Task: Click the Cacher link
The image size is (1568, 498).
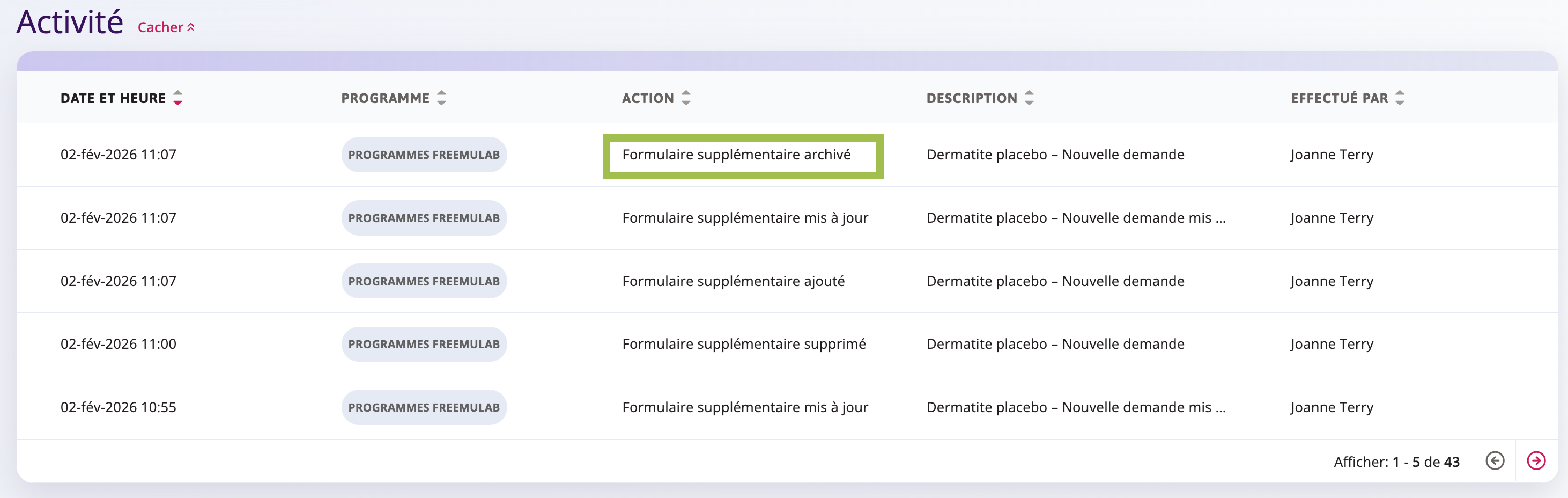Action: [x=161, y=27]
